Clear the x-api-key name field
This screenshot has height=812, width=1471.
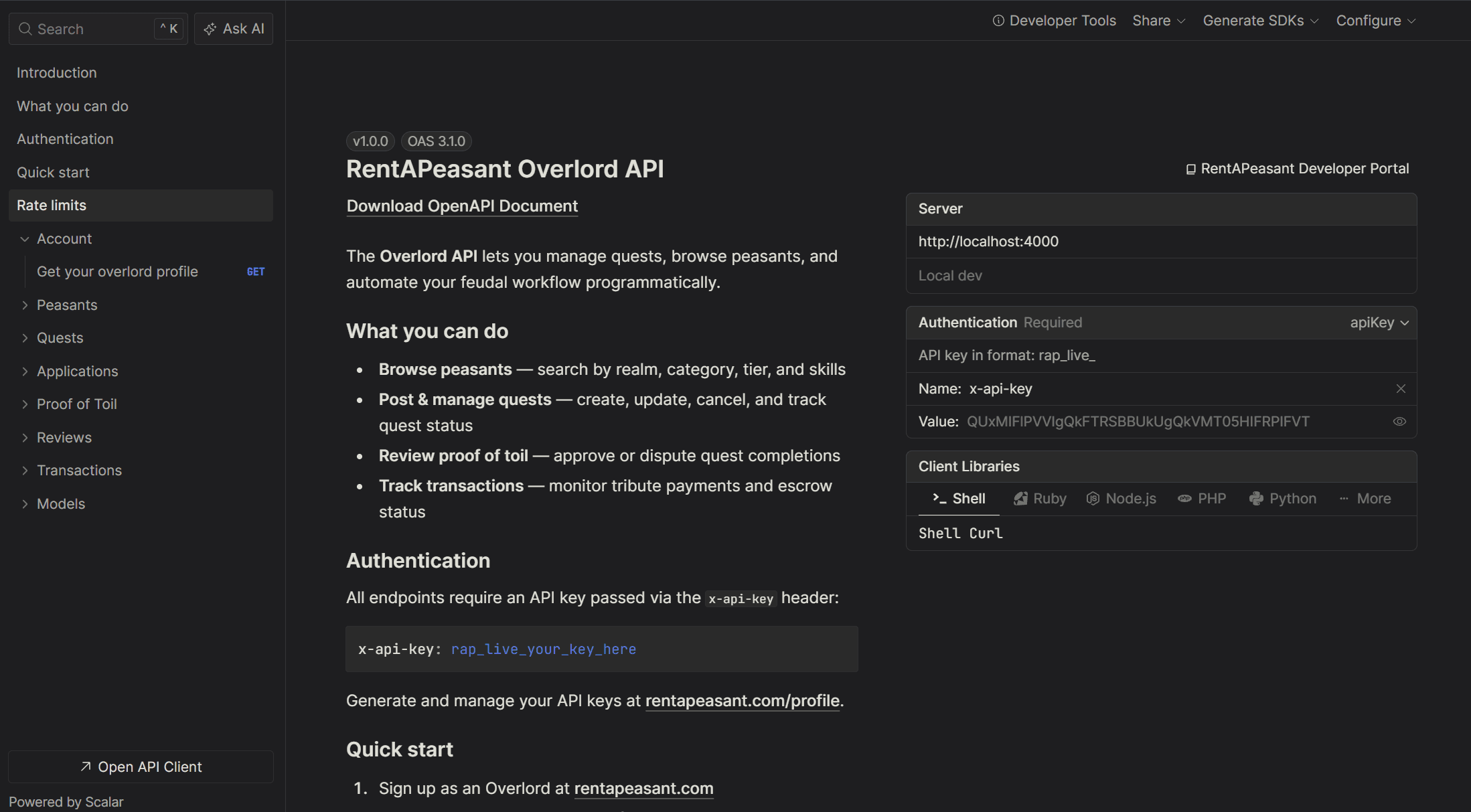(x=1400, y=388)
